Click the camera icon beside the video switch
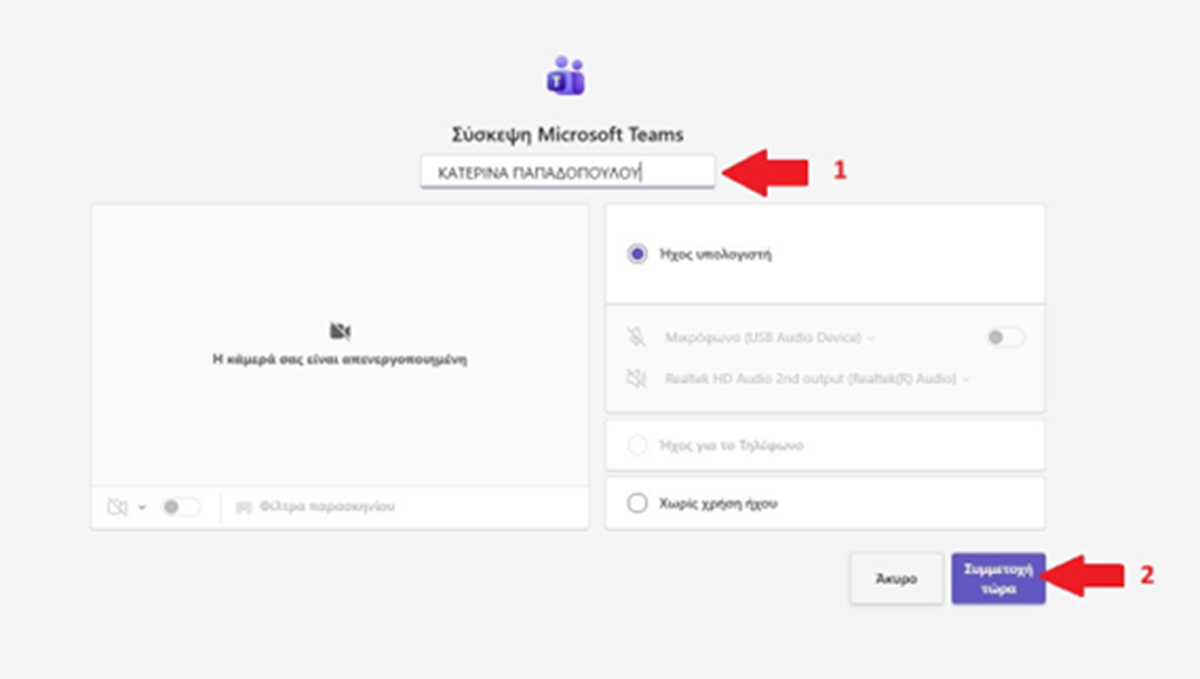 [117, 507]
